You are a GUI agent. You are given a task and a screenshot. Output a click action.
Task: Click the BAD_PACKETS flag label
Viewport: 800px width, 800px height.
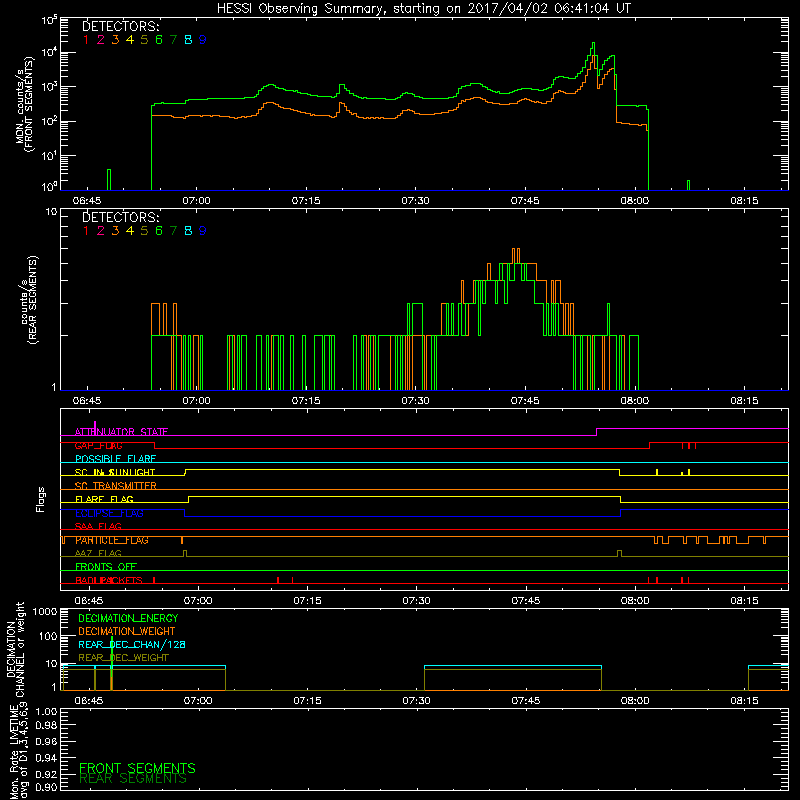109,580
